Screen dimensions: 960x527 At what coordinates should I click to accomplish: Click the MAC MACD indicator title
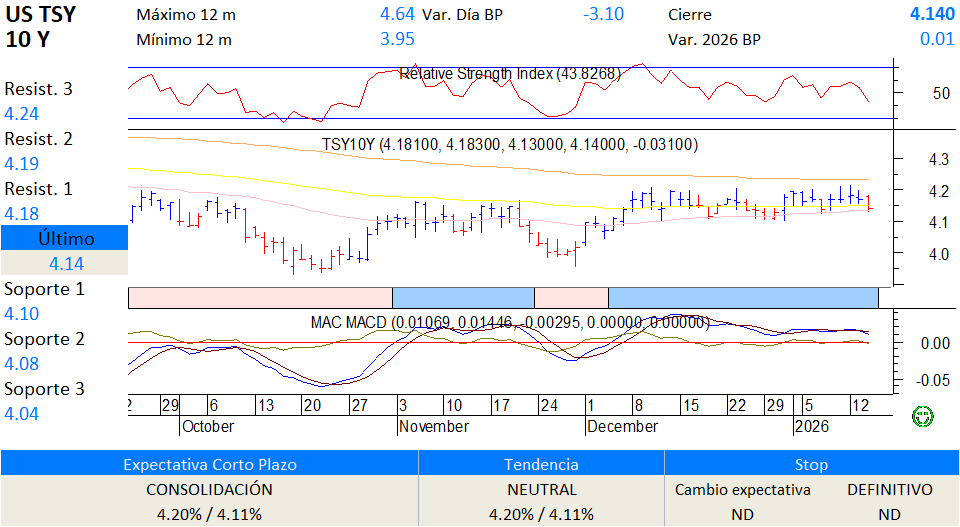(510, 322)
